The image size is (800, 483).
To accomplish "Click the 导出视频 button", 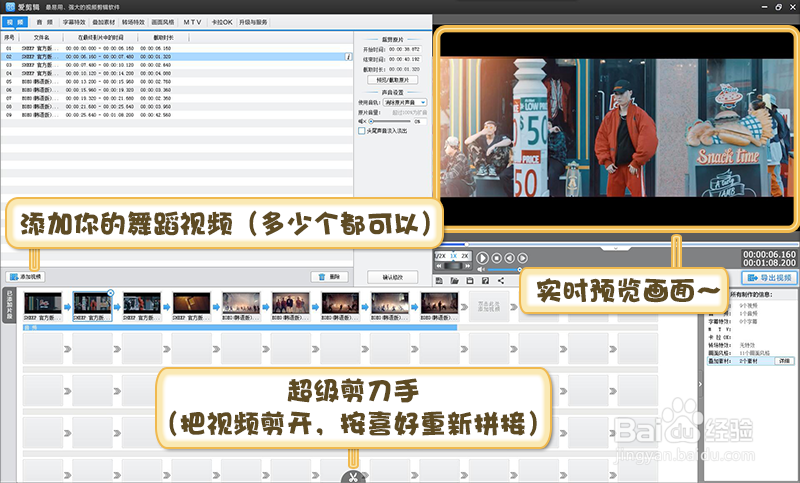I will (769, 278).
